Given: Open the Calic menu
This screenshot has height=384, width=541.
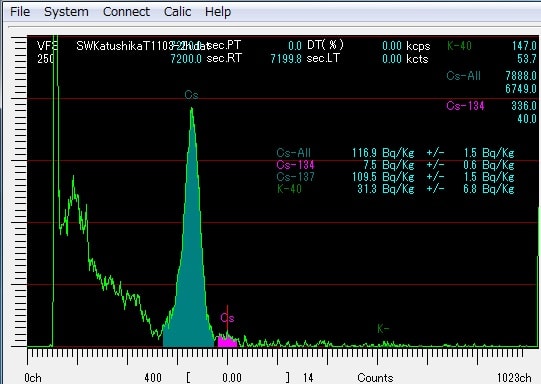Looking at the screenshot, I should (x=177, y=12).
